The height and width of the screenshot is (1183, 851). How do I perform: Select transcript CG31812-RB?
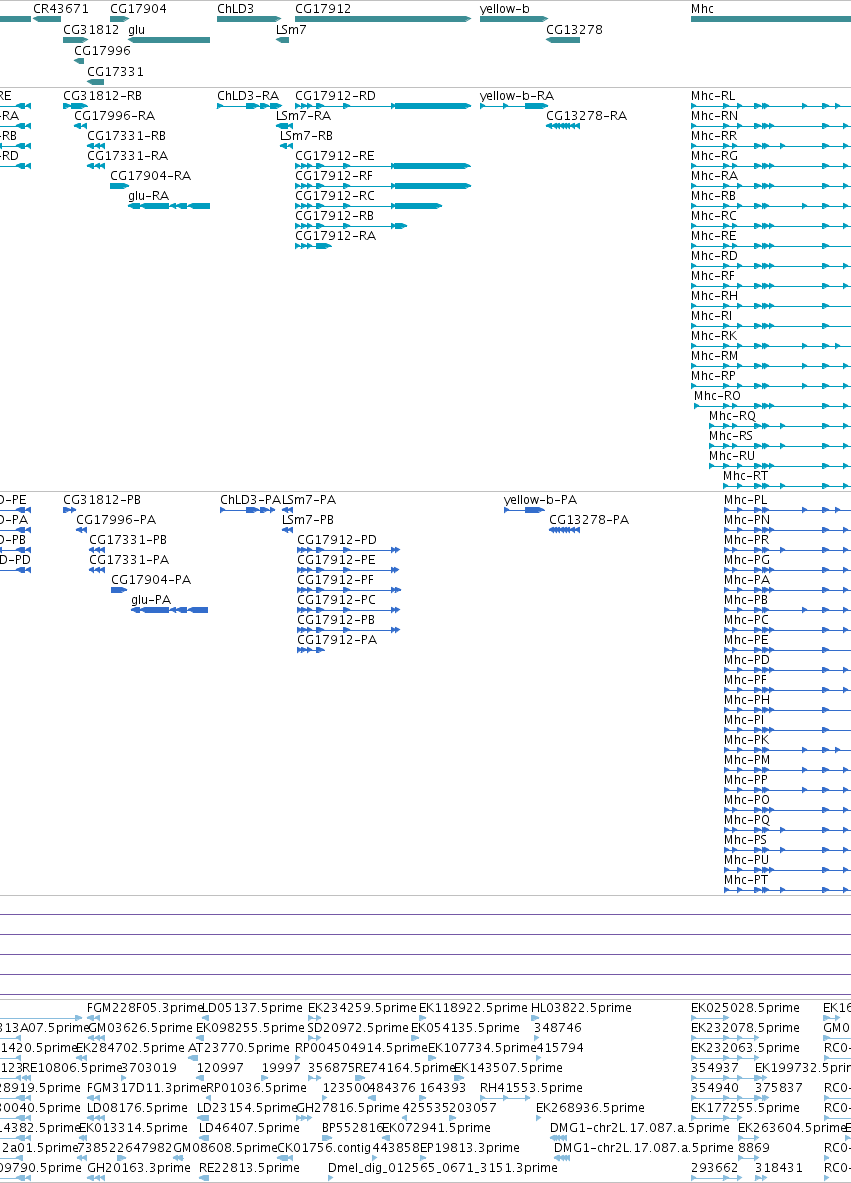pyautogui.click(x=103, y=96)
